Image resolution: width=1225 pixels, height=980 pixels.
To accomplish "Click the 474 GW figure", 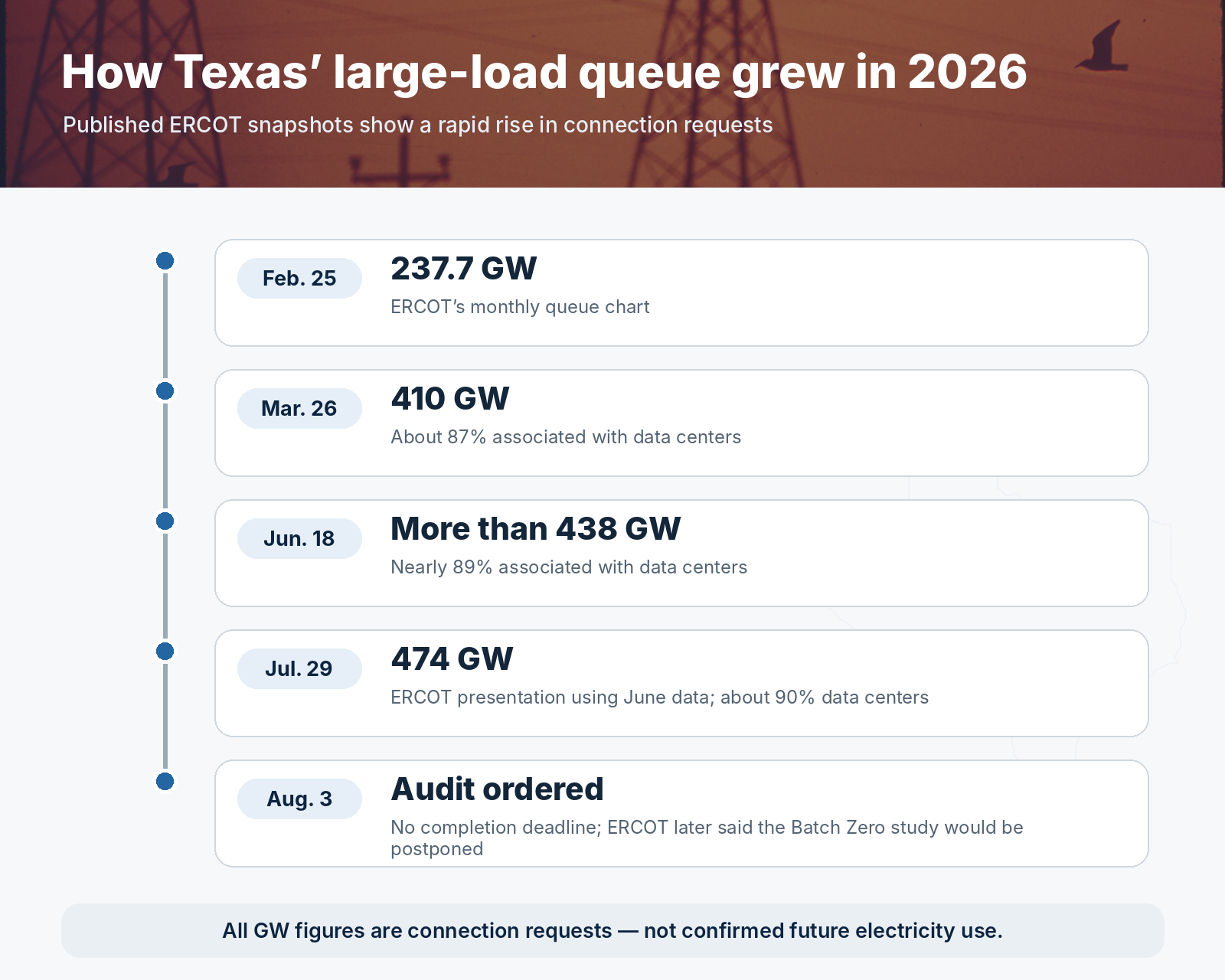I will [452, 659].
